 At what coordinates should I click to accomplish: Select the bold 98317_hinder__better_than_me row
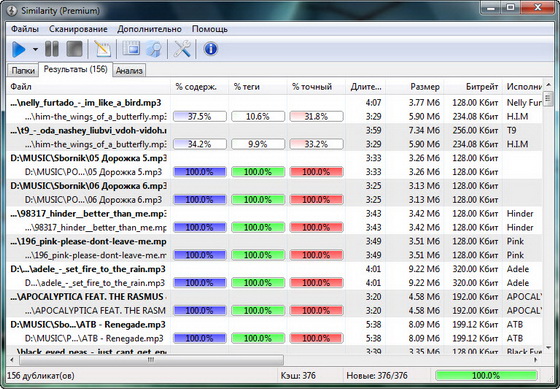[274, 214]
